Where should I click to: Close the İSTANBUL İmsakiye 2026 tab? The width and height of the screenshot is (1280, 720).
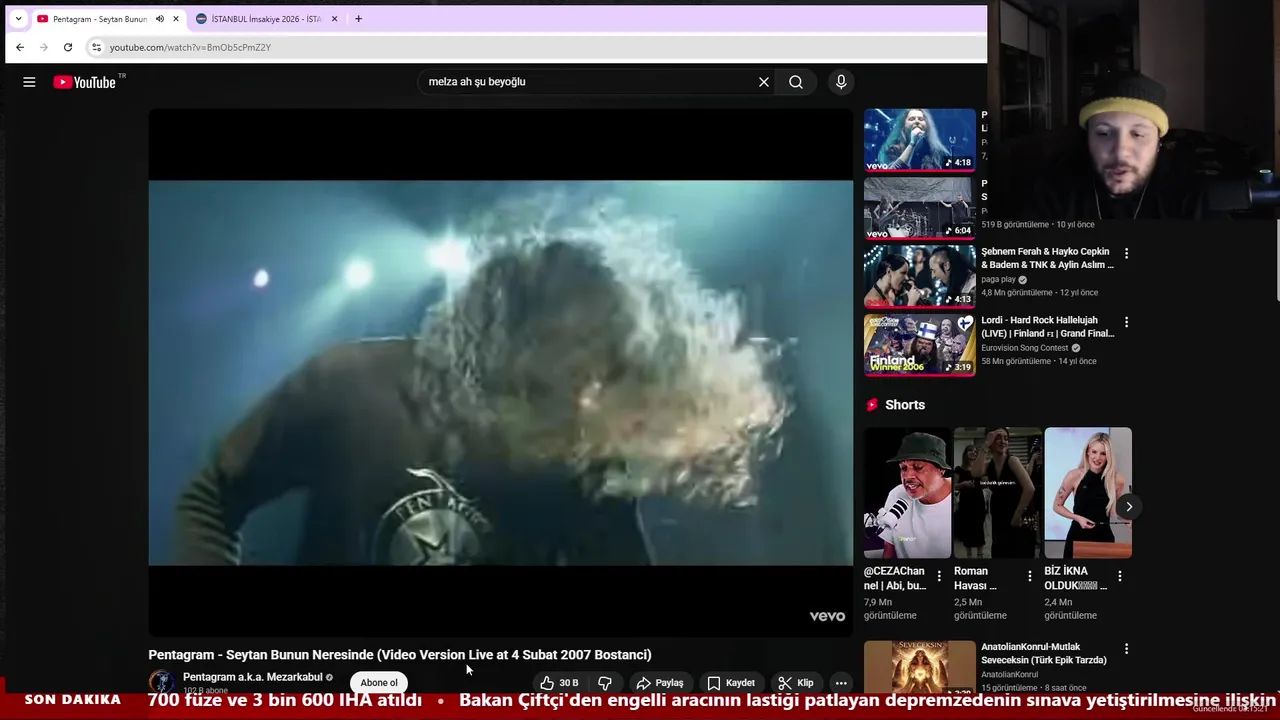(x=335, y=19)
